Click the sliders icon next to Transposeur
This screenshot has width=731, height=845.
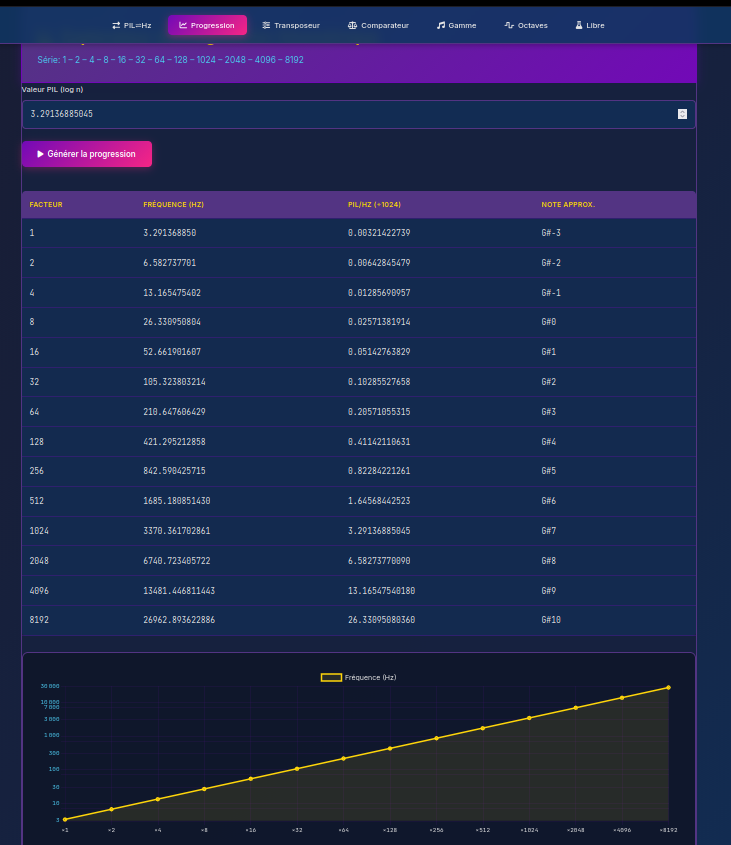[x=266, y=25]
